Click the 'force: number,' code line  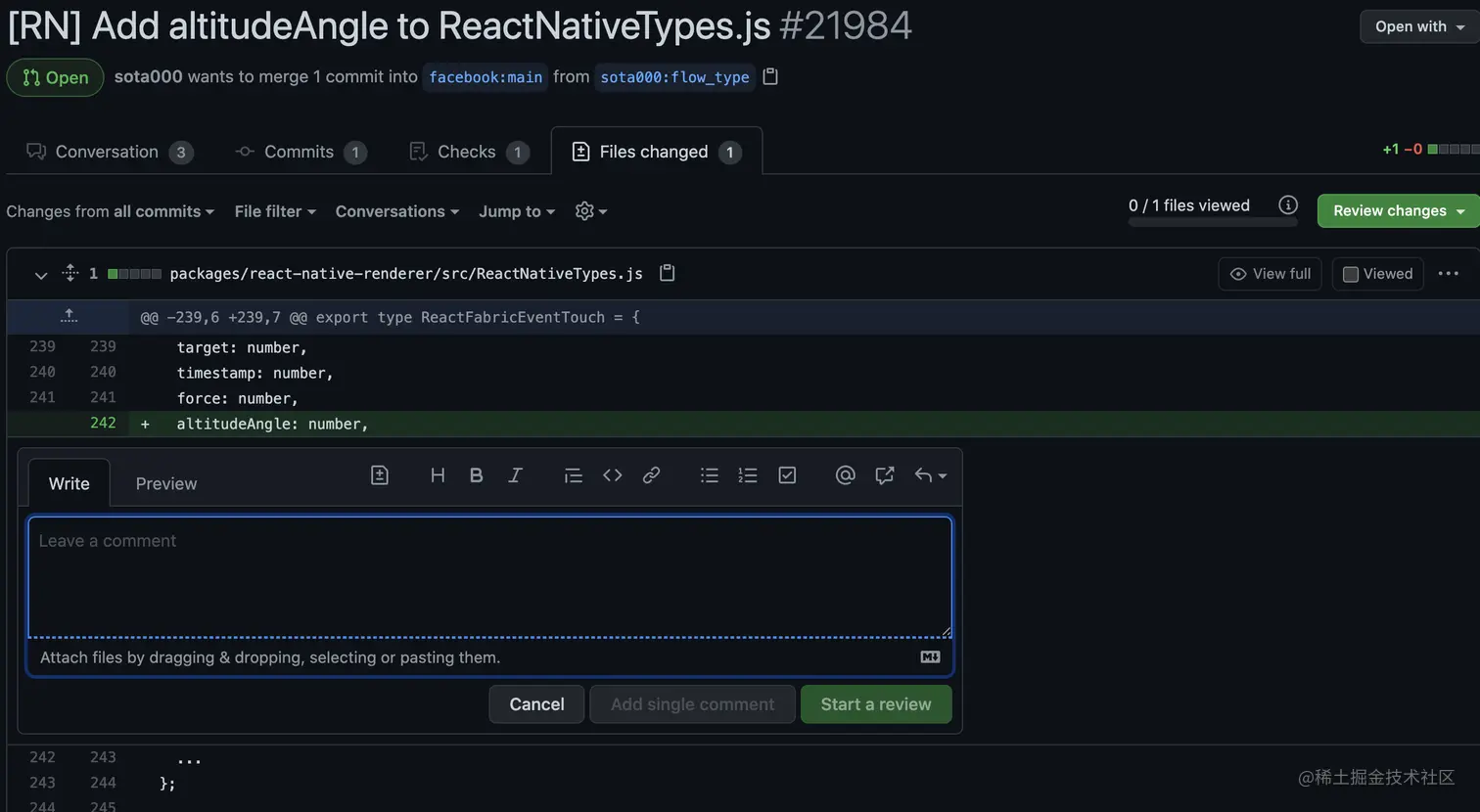click(x=238, y=398)
